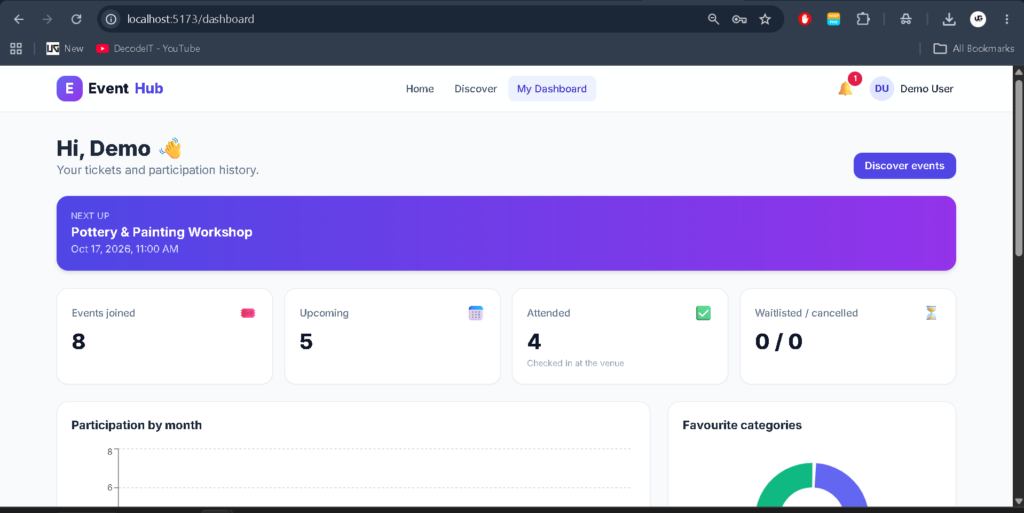Image resolution: width=1024 pixels, height=513 pixels.
Task: Click the page's vertical scrollbar thumb
Action: pos(1018,166)
